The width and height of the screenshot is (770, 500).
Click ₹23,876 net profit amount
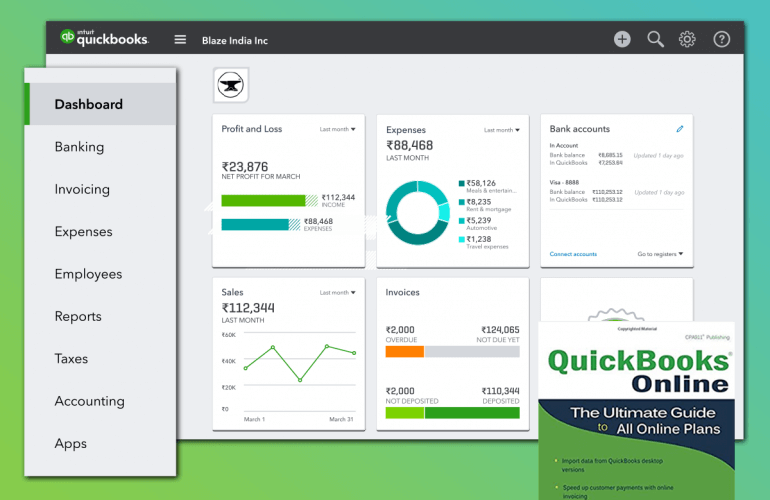point(245,167)
